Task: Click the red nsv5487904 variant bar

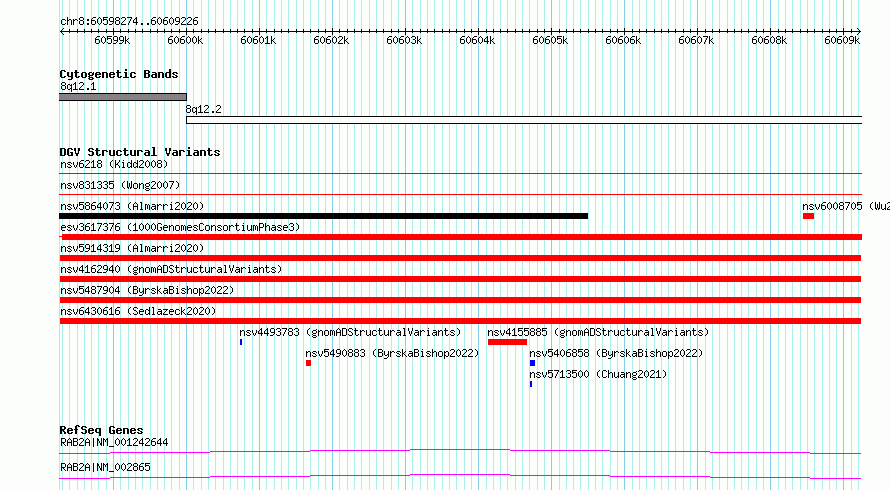Action: pos(460,300)
